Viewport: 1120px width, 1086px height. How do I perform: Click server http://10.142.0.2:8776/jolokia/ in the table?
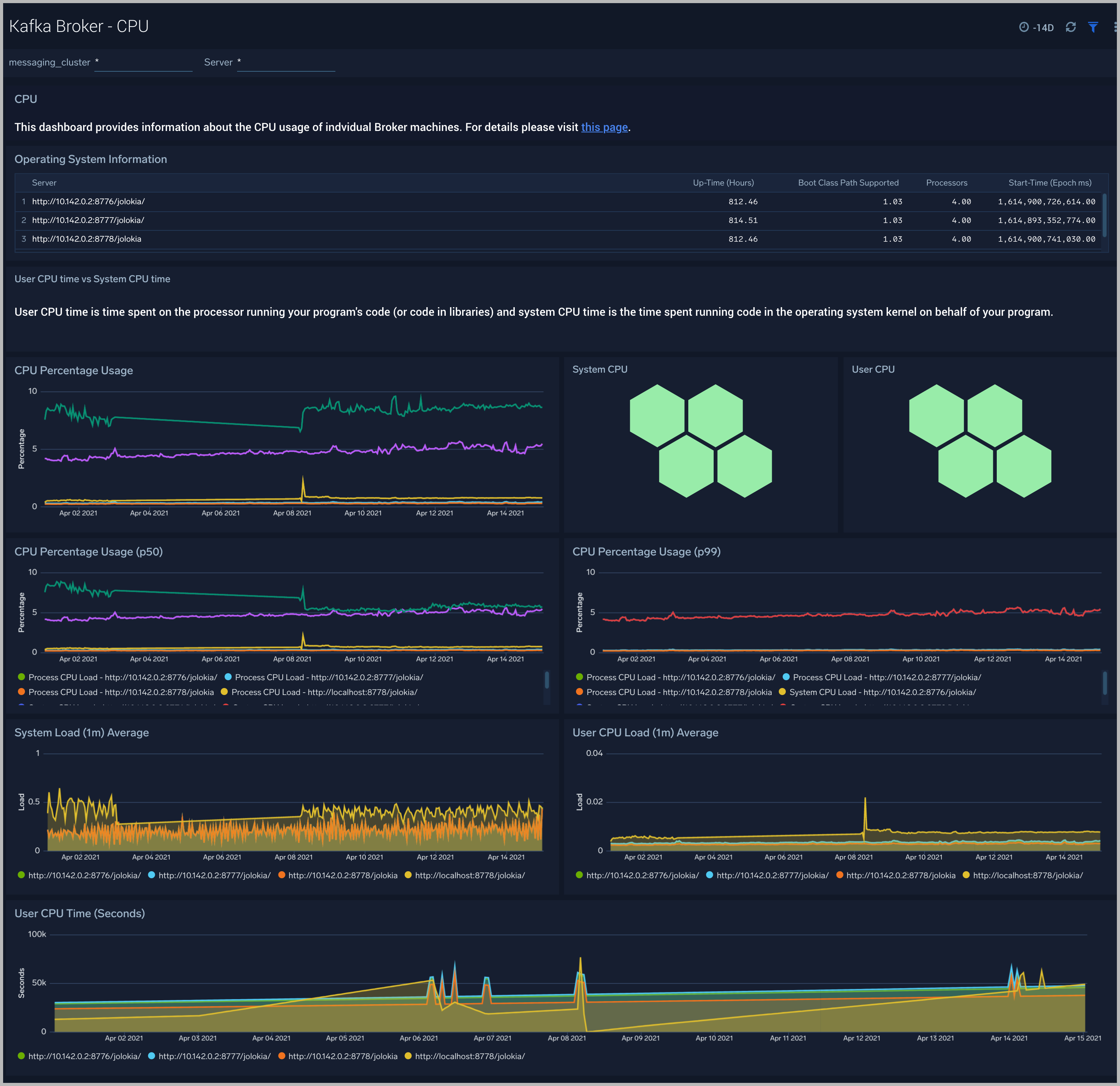(x=89, y=201)
